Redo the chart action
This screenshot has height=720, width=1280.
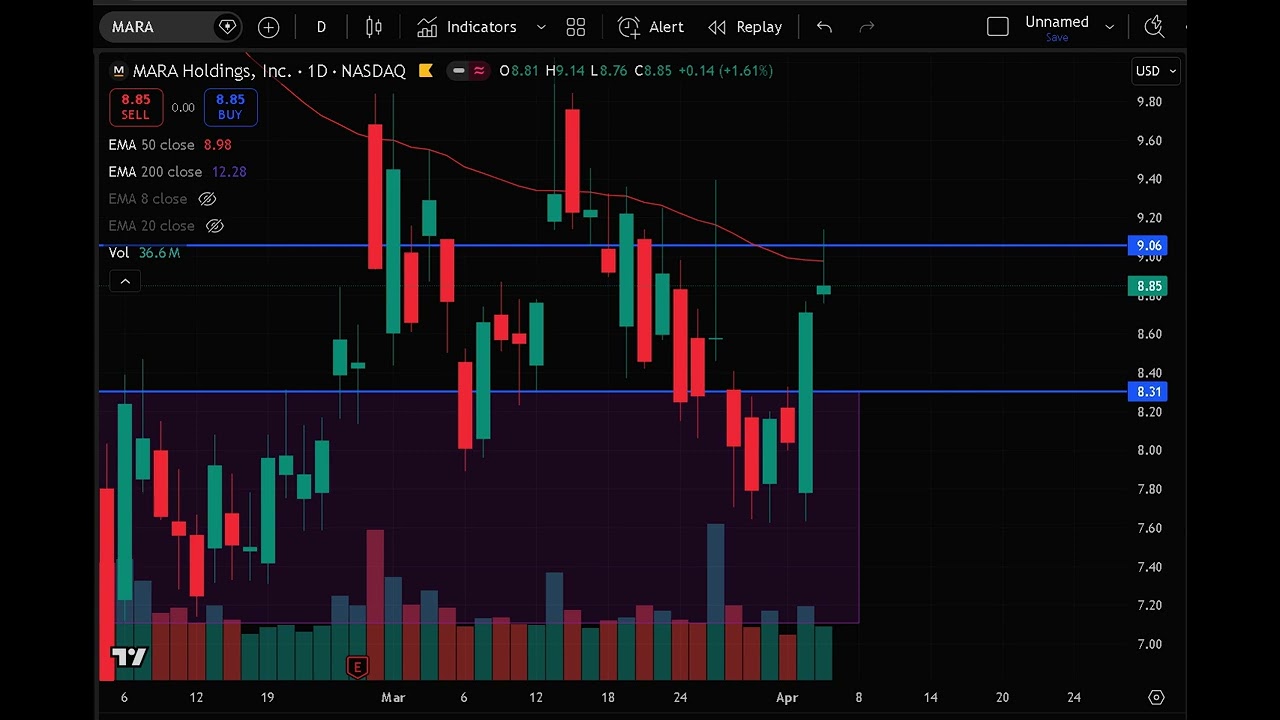click(867, 27)
